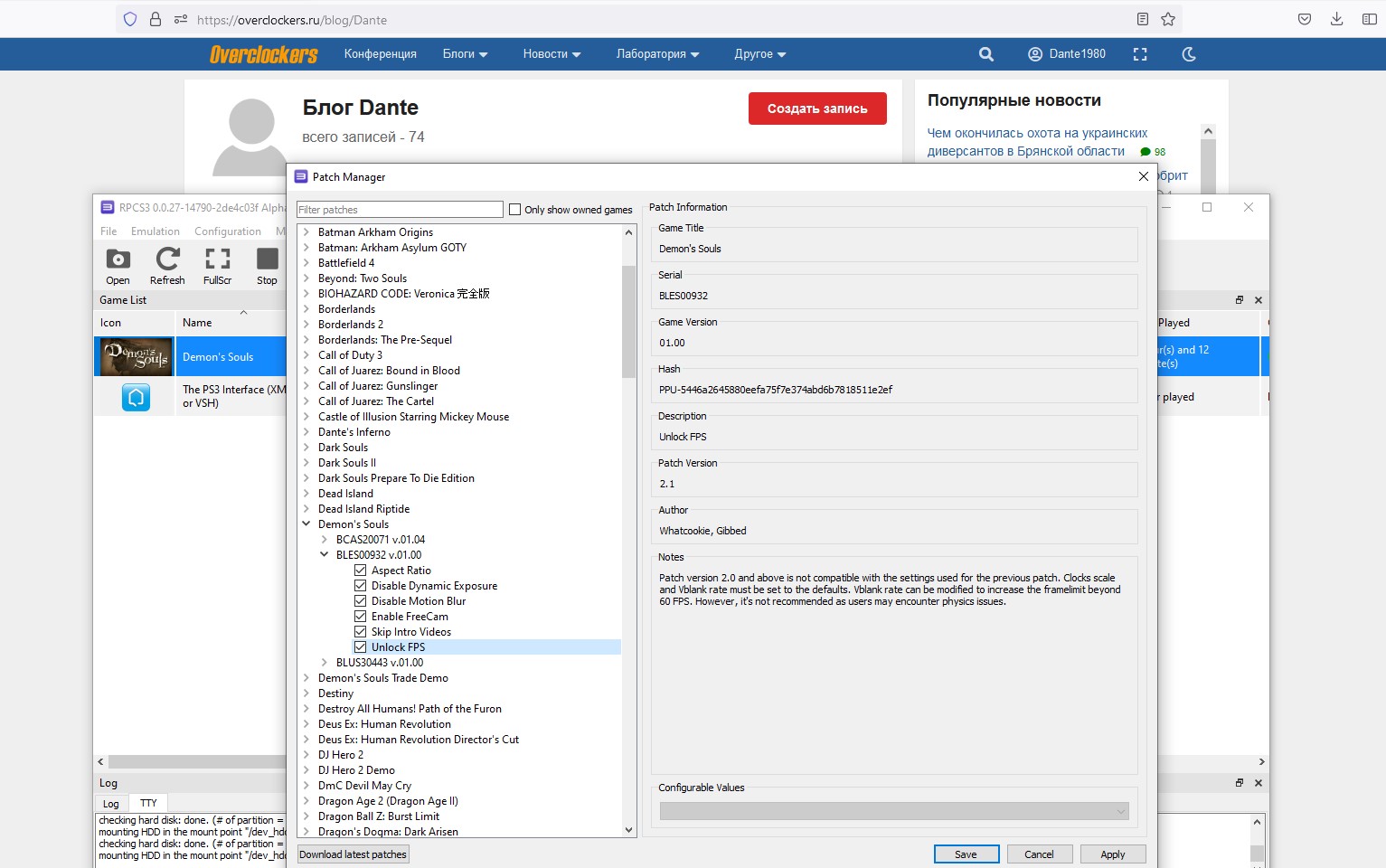The image size is (1386, 868).
Task: Click the browser downloads arrow icon
Action: [1337, 19]
